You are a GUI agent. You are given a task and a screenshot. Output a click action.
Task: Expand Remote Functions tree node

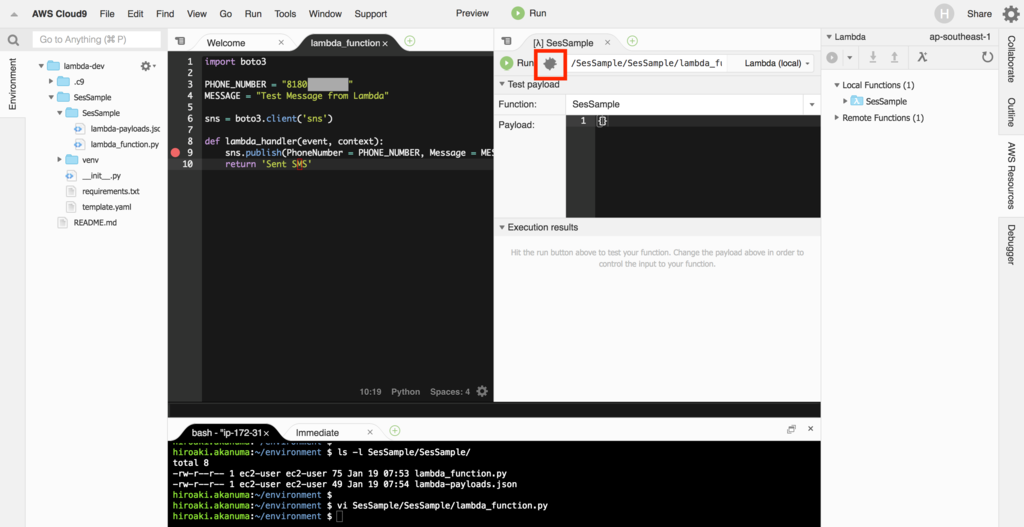click(x=837, y=118)
